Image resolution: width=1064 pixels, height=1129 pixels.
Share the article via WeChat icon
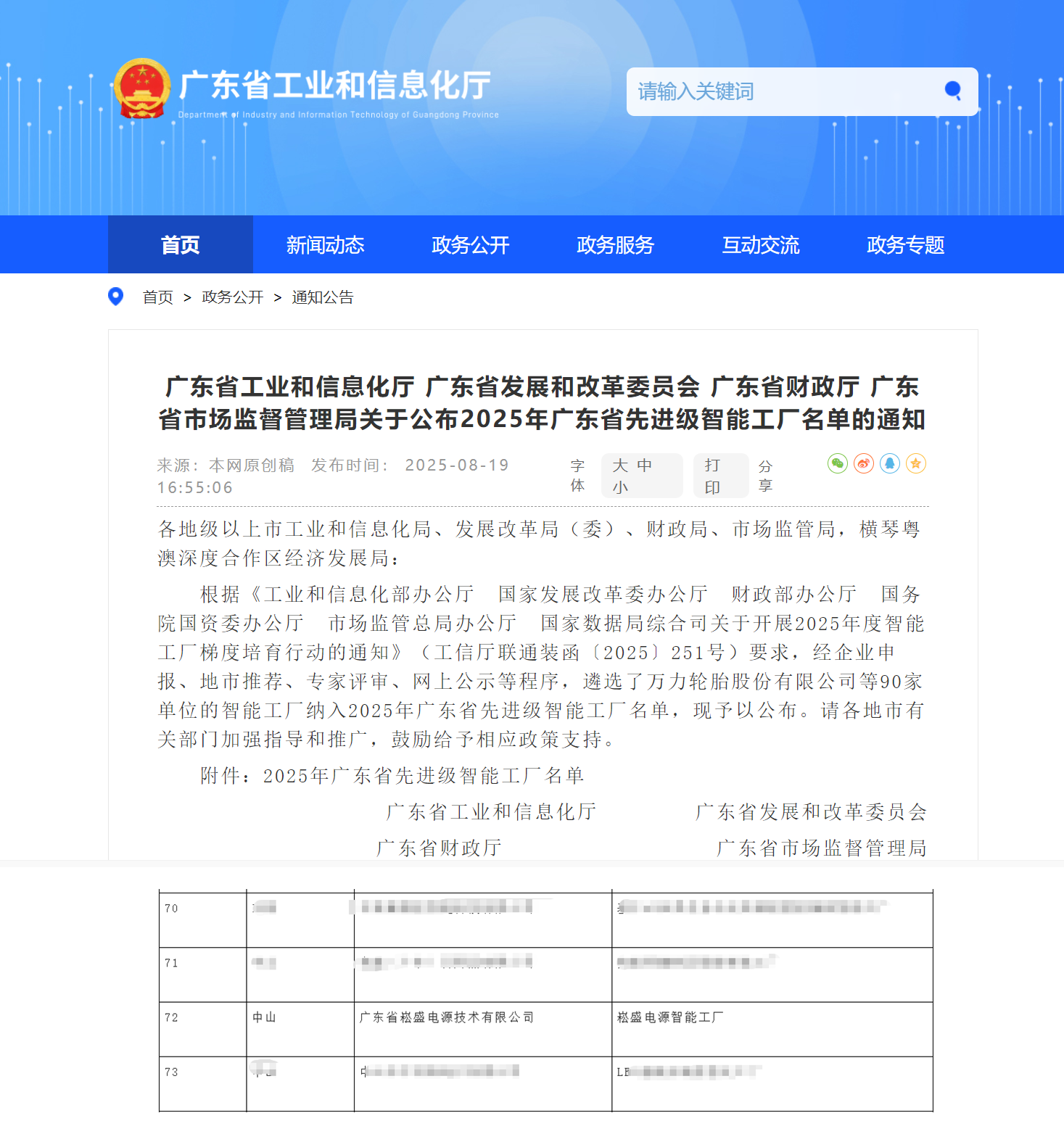click(838, 463)
